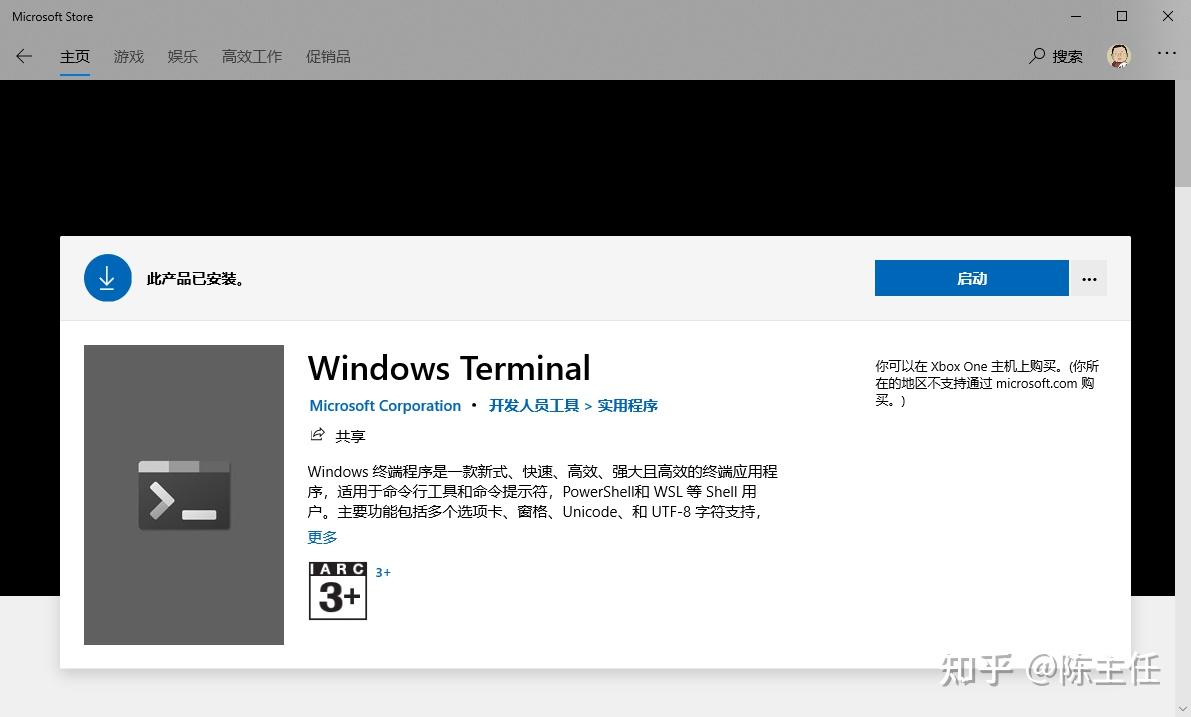Image resolution: width=1191 pixels, height=717 pixels.
Task: Open the 实用程序 subcategory link
Action: coord(627,405)
